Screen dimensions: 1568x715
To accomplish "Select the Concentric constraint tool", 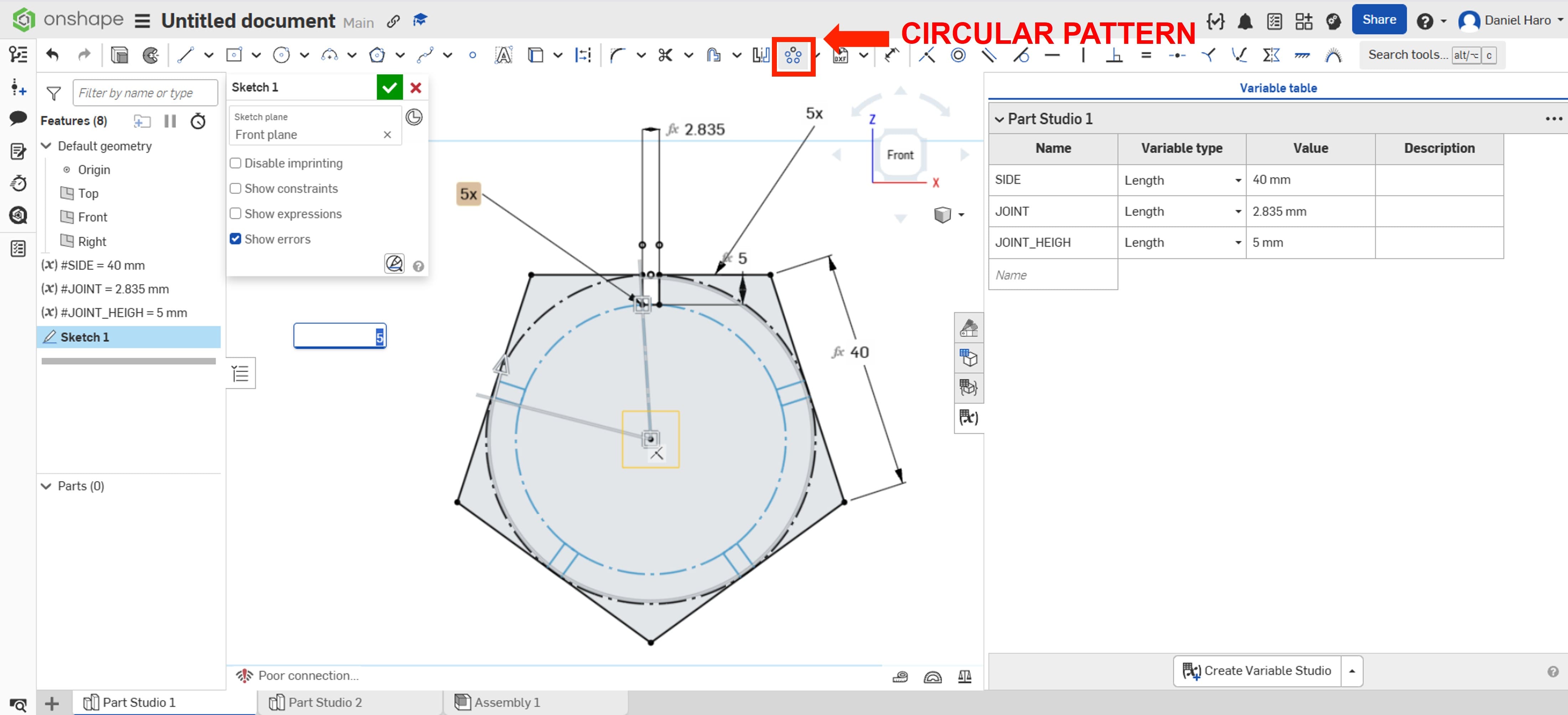I will tap(958, 55).
